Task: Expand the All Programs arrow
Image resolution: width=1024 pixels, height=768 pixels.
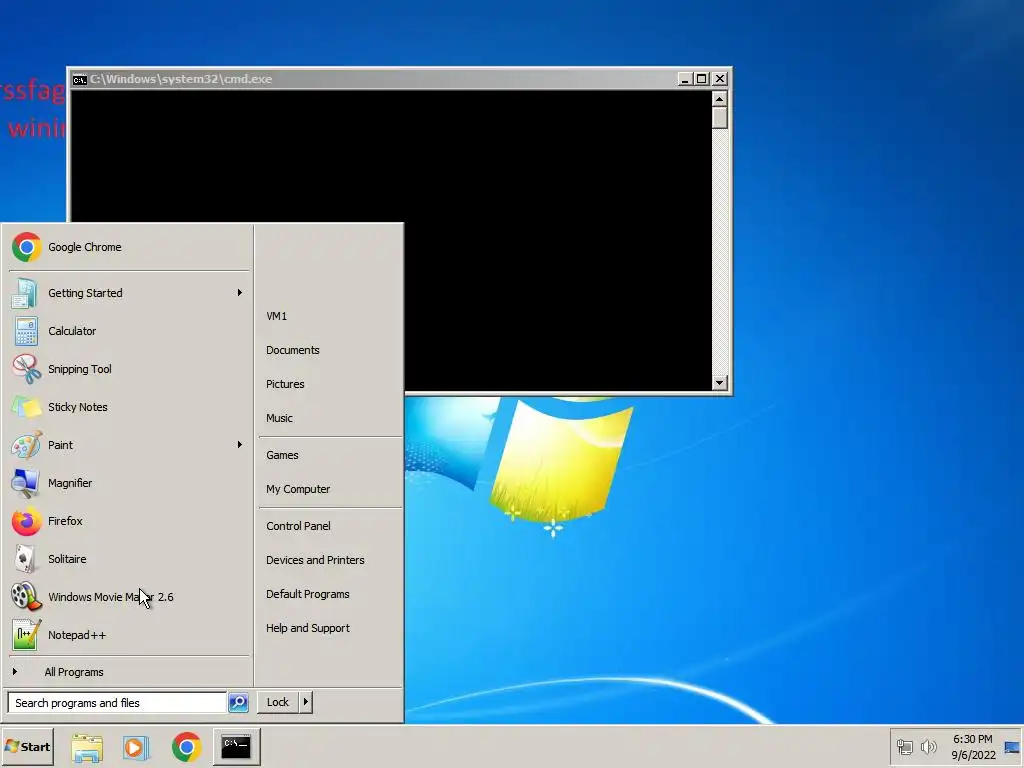Action: (x=14, y=671)
